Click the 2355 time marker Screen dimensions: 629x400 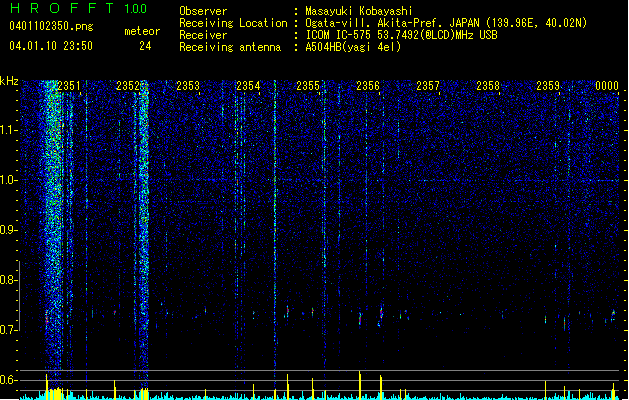coord(308,86)
